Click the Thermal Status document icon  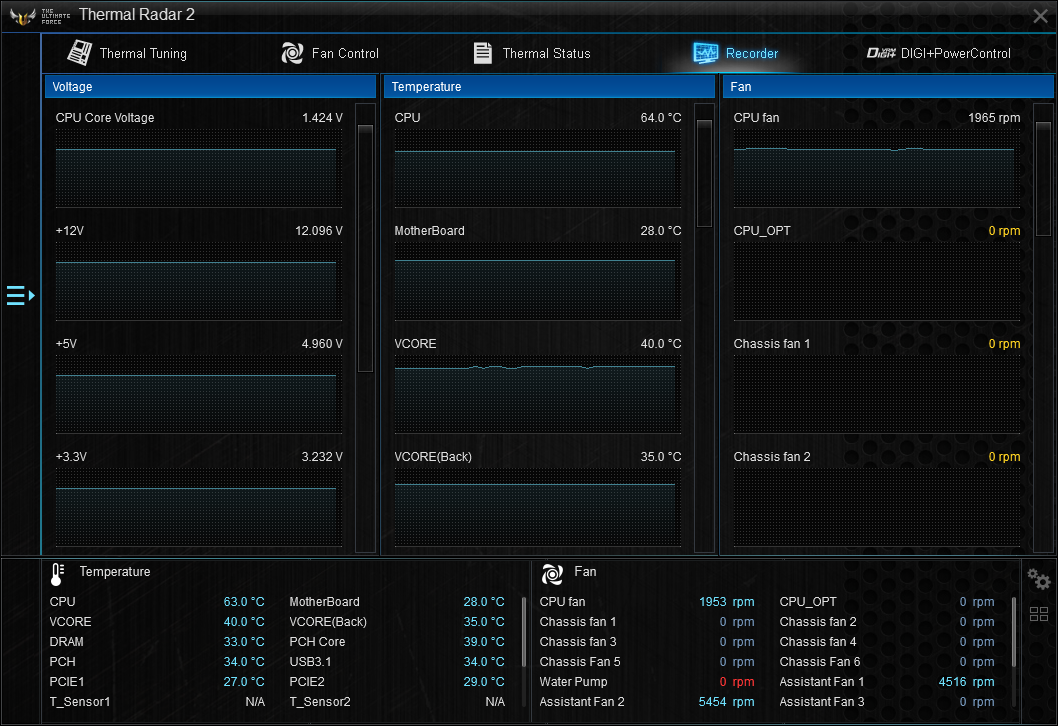click(482, 53)
